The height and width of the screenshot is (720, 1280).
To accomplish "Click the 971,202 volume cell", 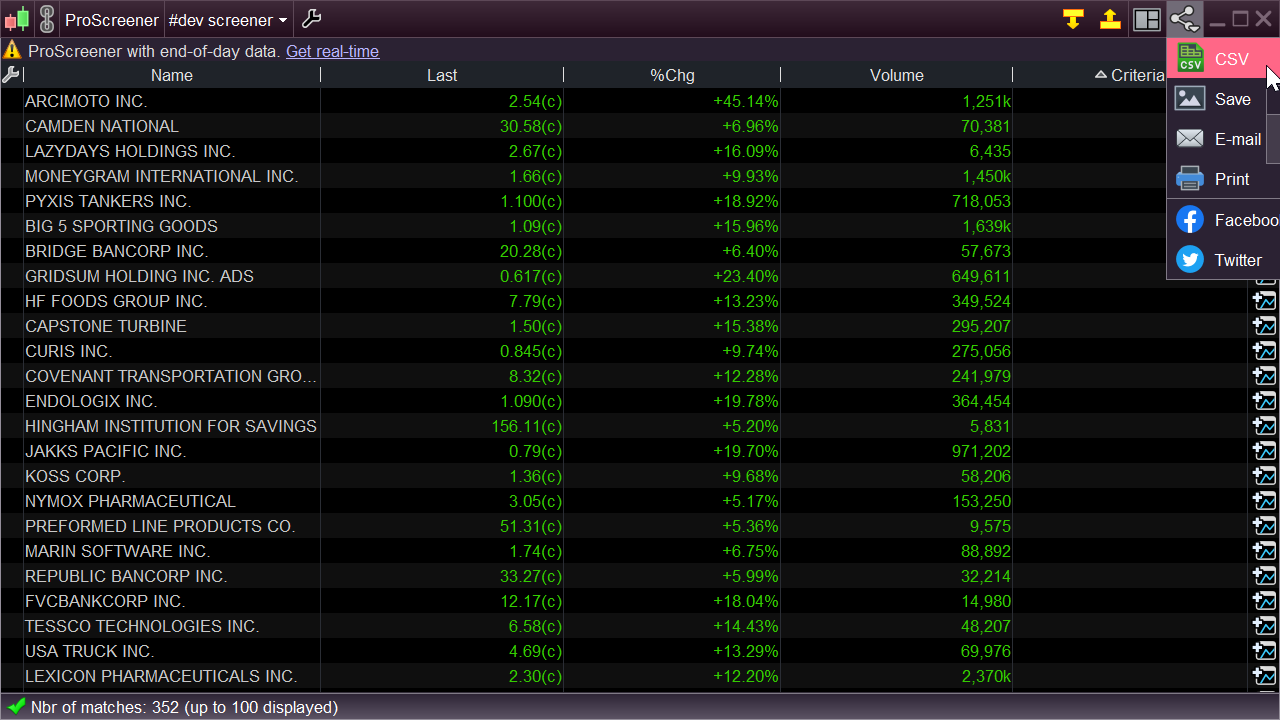I will coord(981,451).
